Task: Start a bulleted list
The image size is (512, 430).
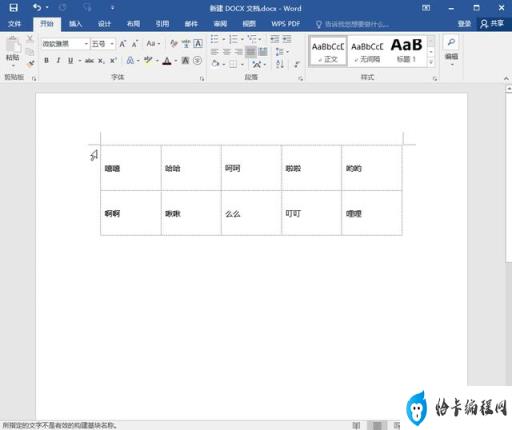Action: click(215, 39)
